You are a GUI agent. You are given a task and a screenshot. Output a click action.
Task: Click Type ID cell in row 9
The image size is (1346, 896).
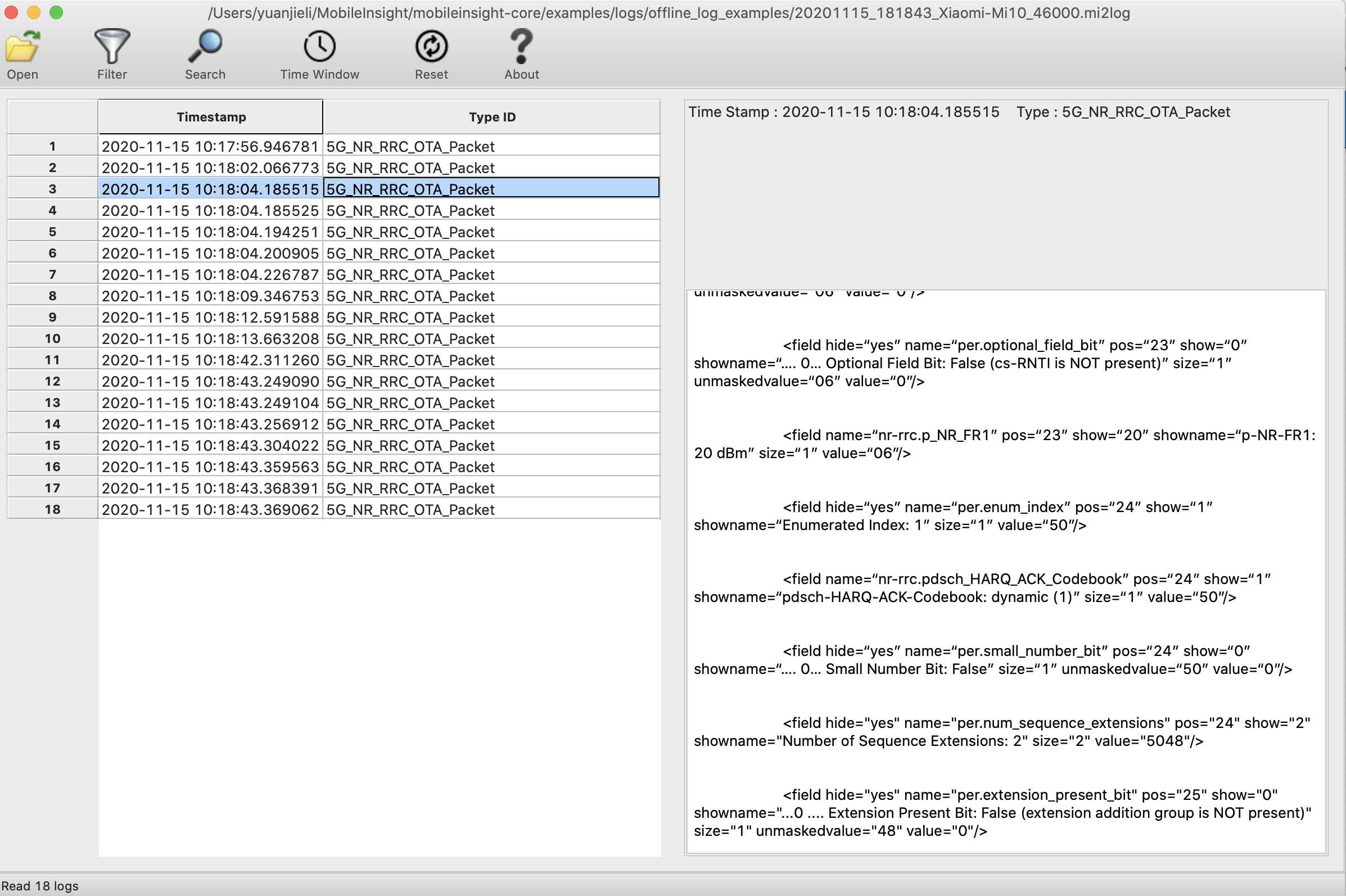491,316
